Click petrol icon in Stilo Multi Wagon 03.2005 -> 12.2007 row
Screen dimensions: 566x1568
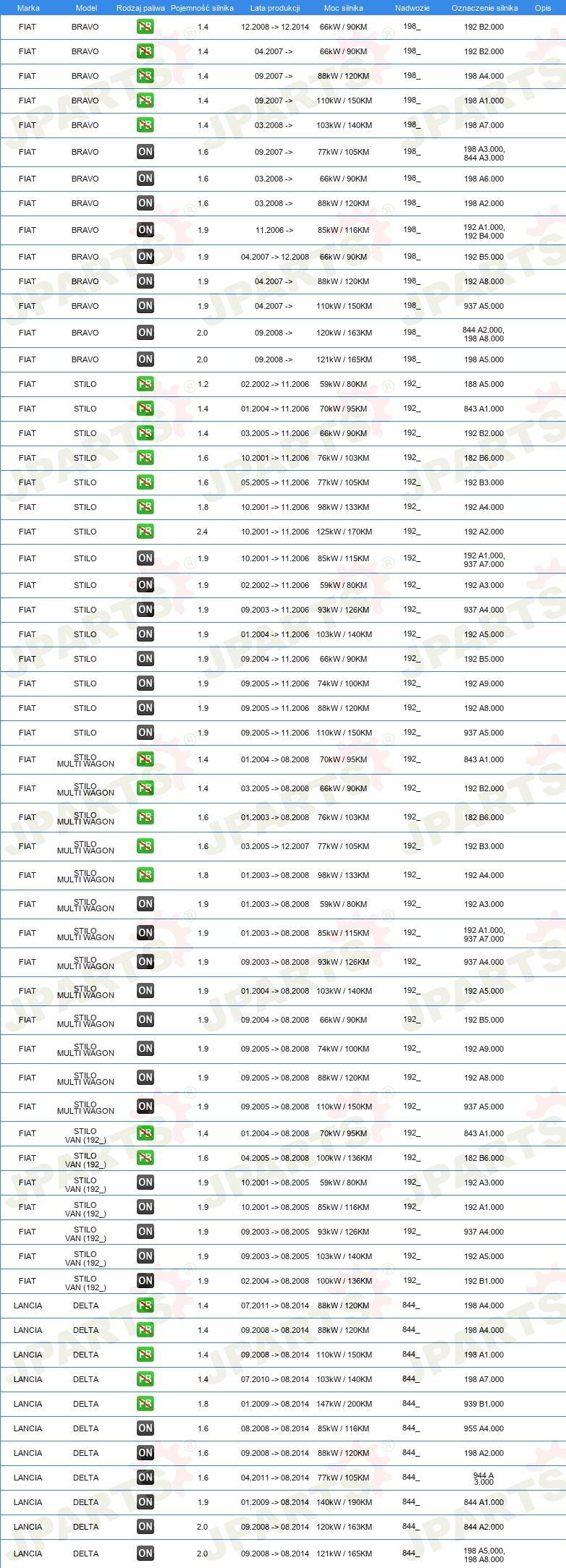tap(145, 846)
